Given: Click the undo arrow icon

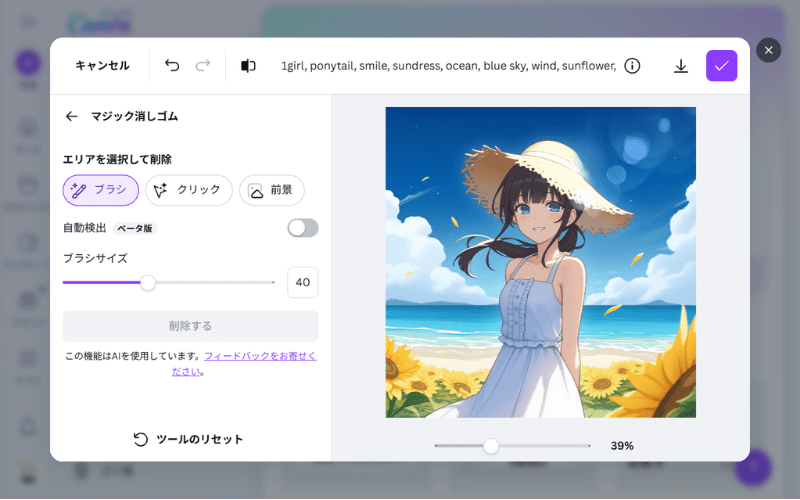Looking at the screenshot, I should point(172,65).
